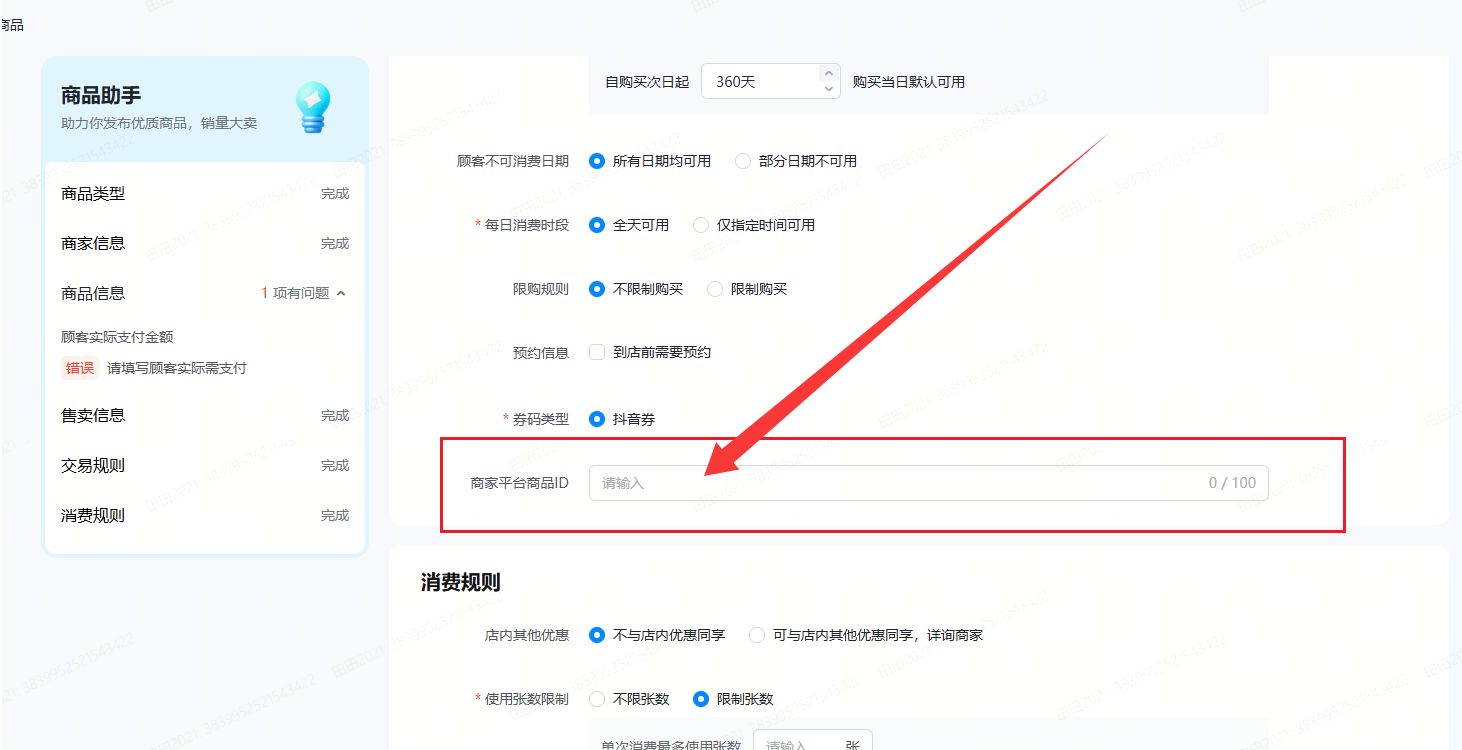Open 消费规则 in the assistant sidebar
This screenshot has width=1462, height=750.
tap(93, 515)
